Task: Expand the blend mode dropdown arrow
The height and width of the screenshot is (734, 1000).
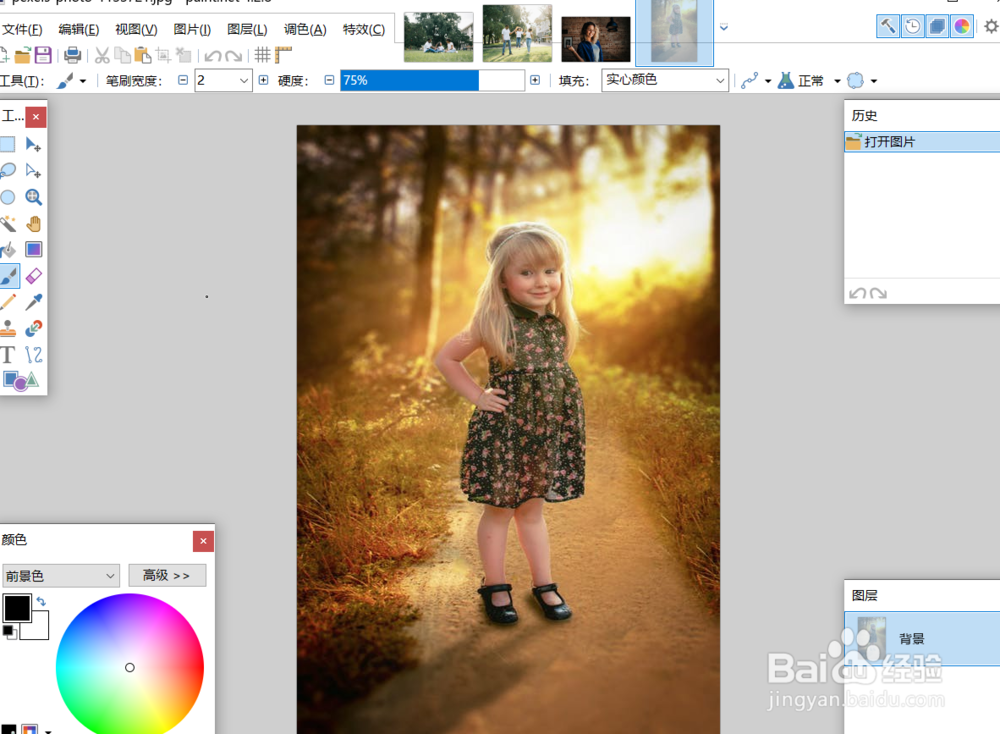Action: [837, 81]
